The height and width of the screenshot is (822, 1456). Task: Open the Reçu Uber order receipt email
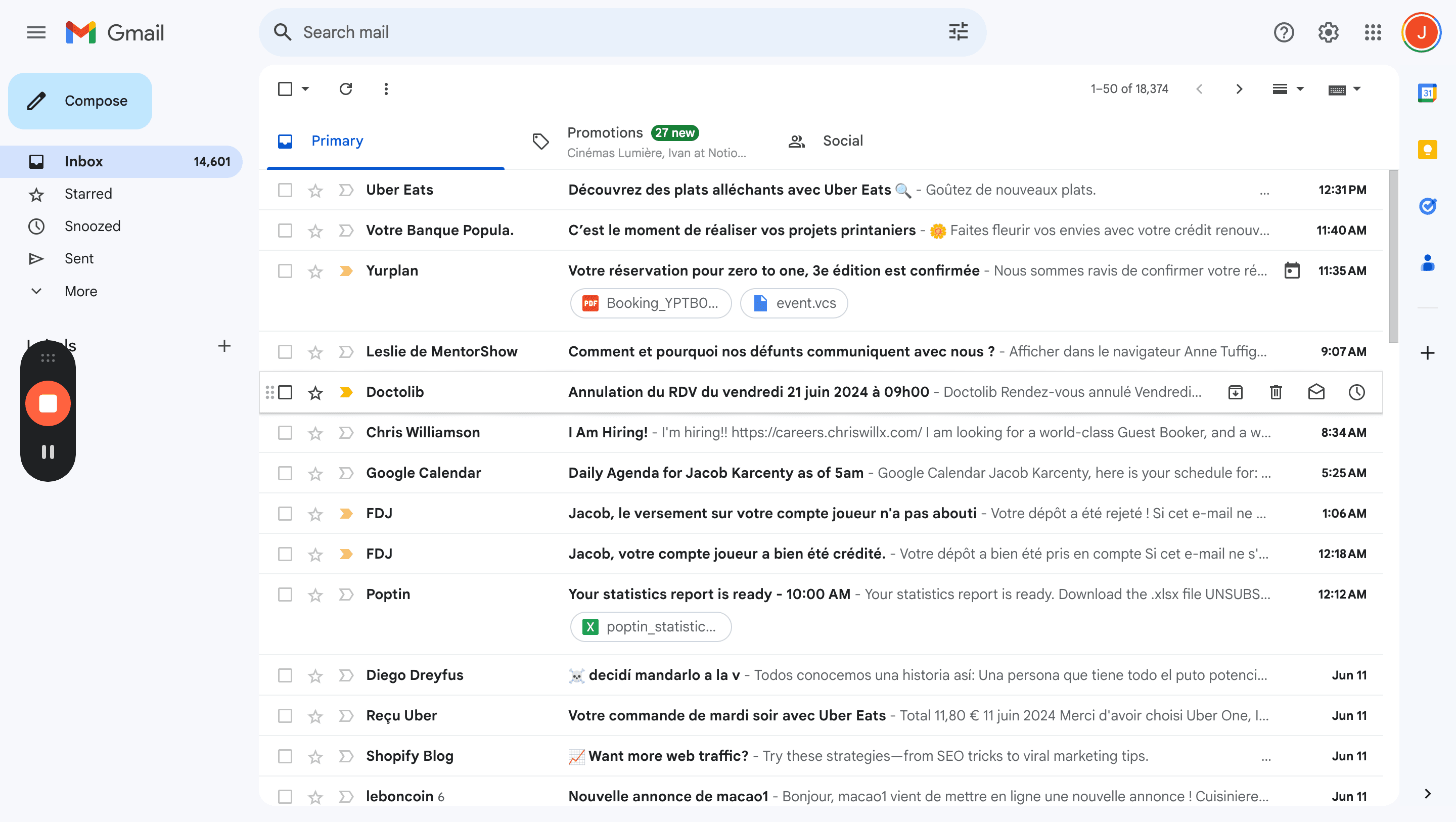click(x=821, y=715)
